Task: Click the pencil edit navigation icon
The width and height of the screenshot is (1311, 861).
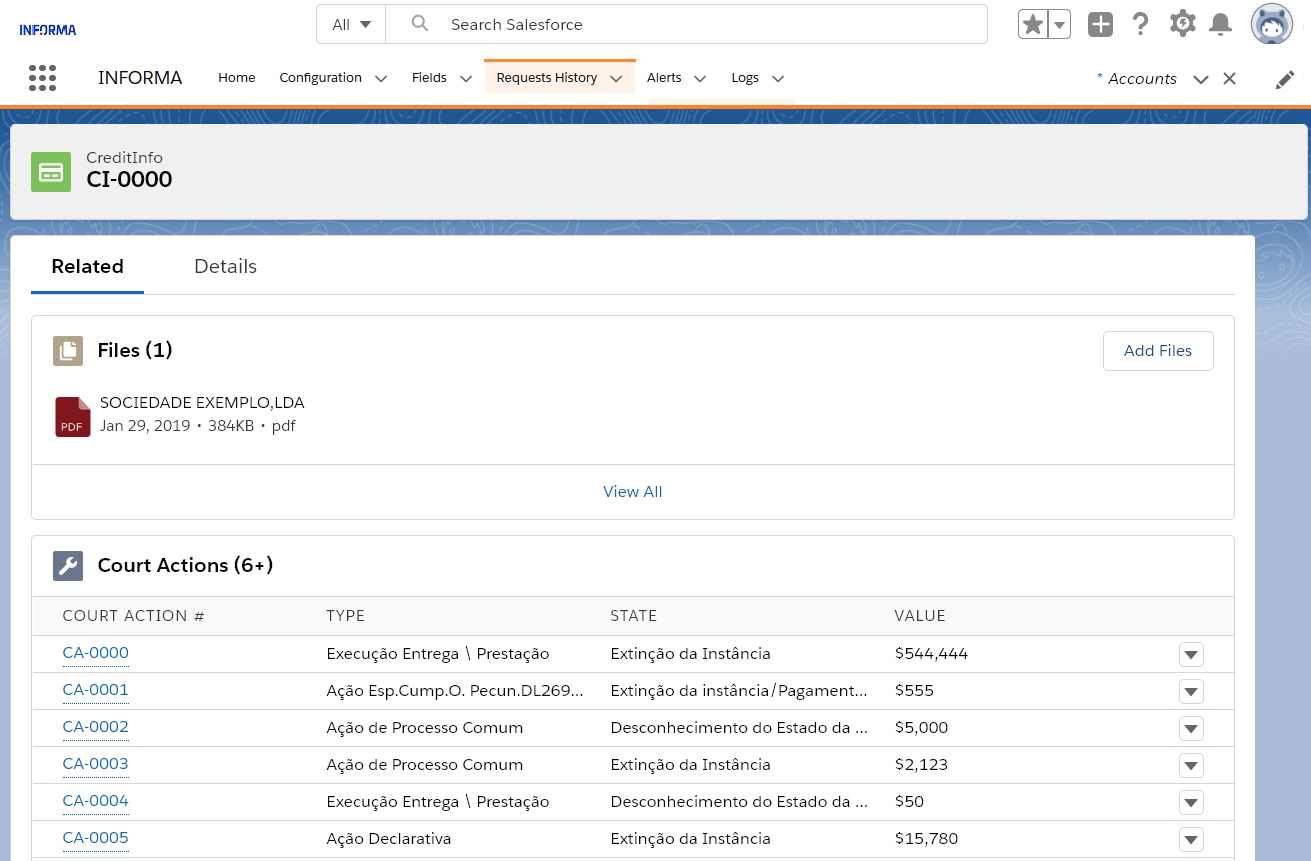Action: [x=1285, y=80]
